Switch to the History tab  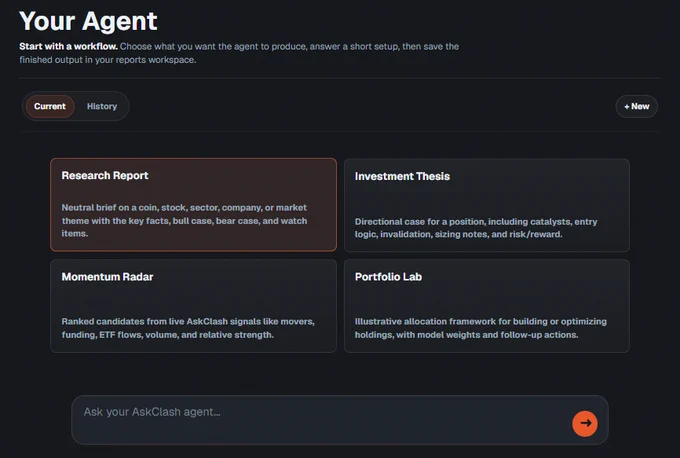pyautogui.click(x=102, y=106)
